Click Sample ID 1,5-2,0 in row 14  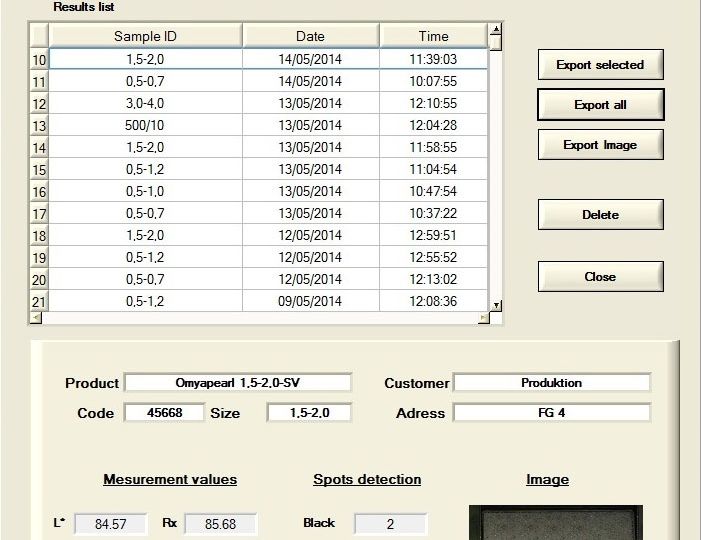pyautogui.click(x=145, y=147)
